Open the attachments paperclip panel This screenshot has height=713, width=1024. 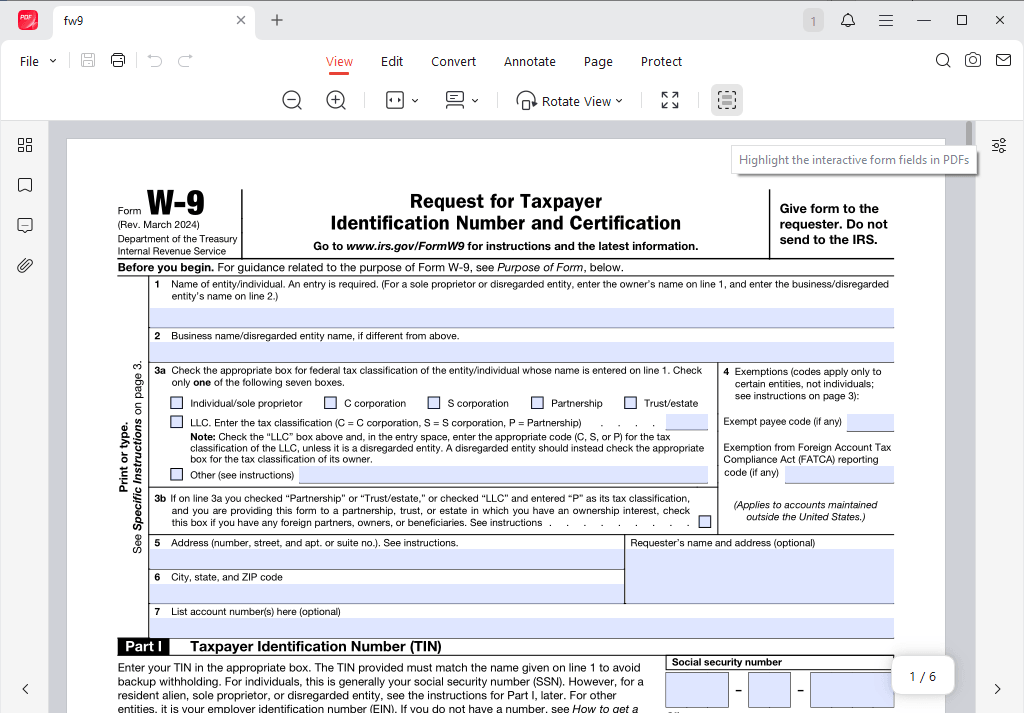[25, 266]
